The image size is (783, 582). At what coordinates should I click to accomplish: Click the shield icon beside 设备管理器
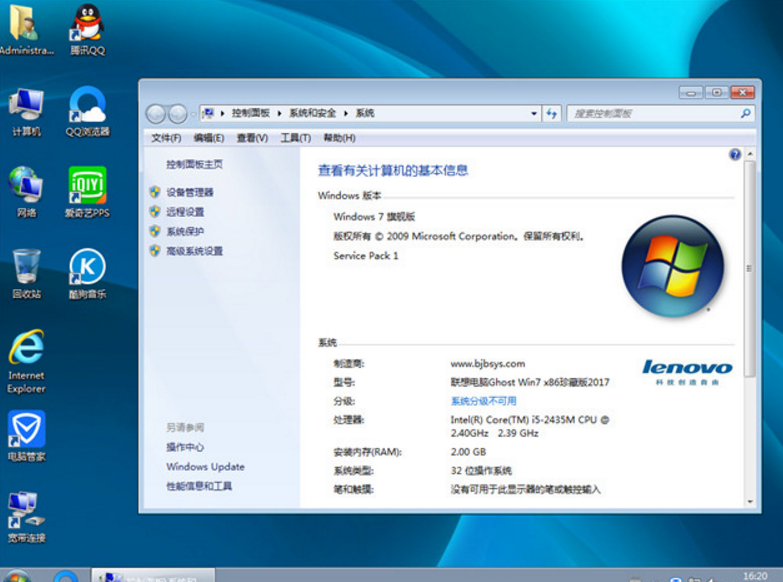click(155, 192)
